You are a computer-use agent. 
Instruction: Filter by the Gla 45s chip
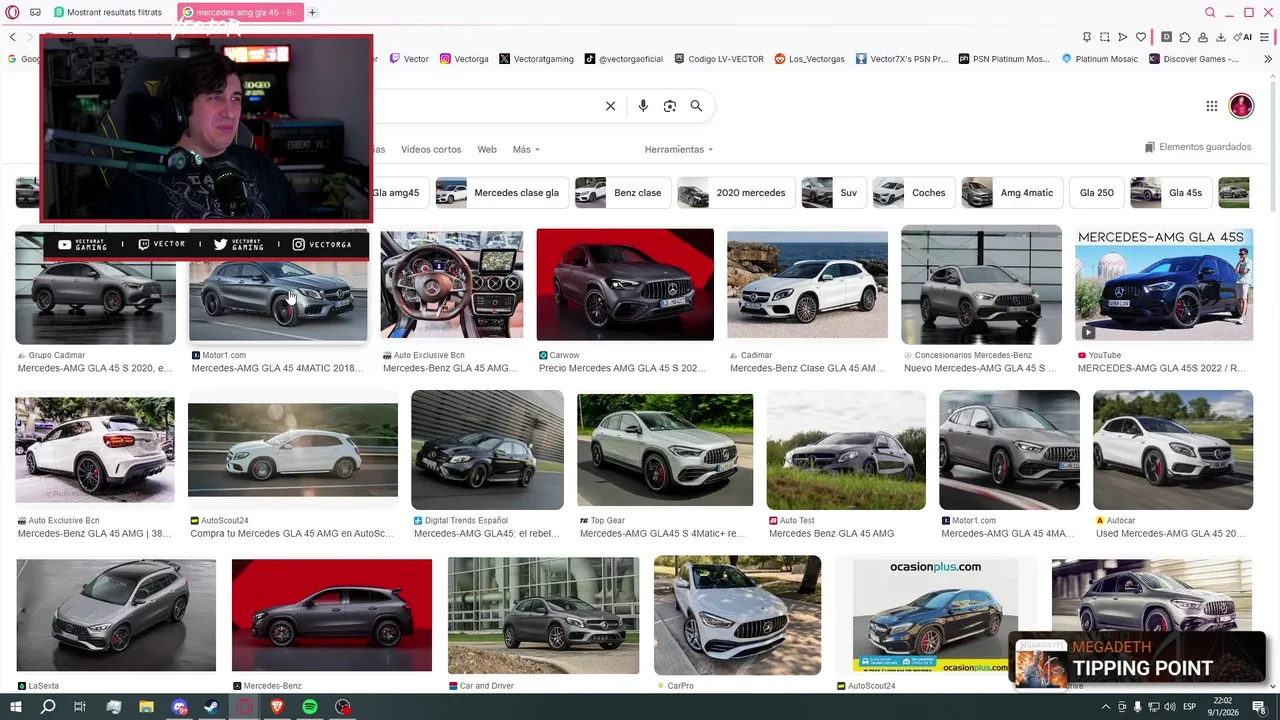1171,192
